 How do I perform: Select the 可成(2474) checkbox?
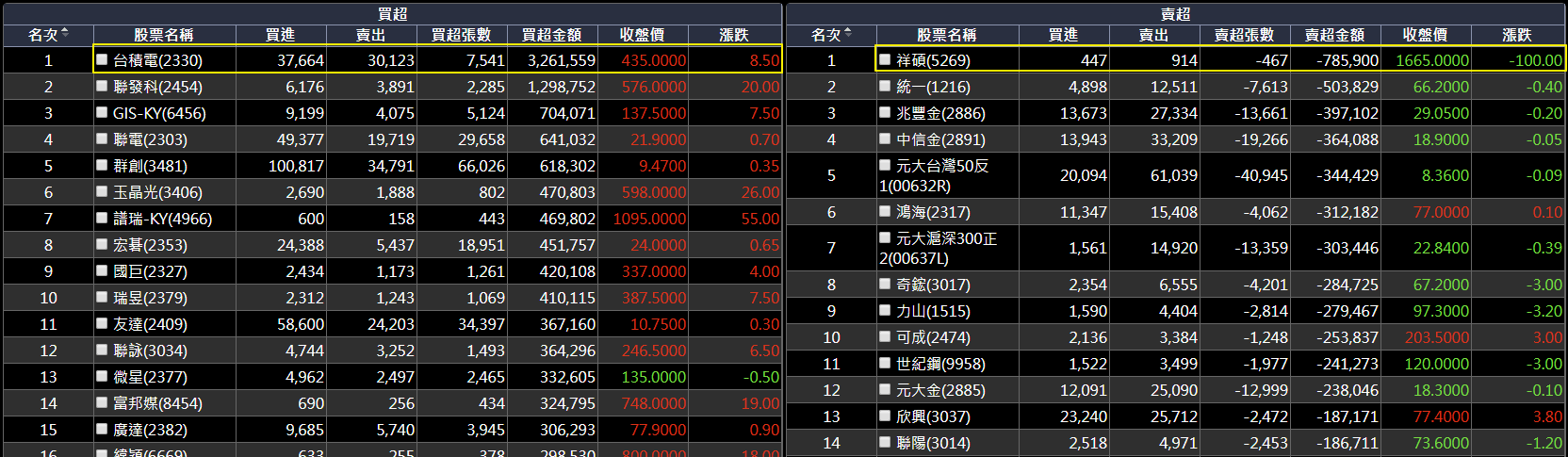[885, 336]
